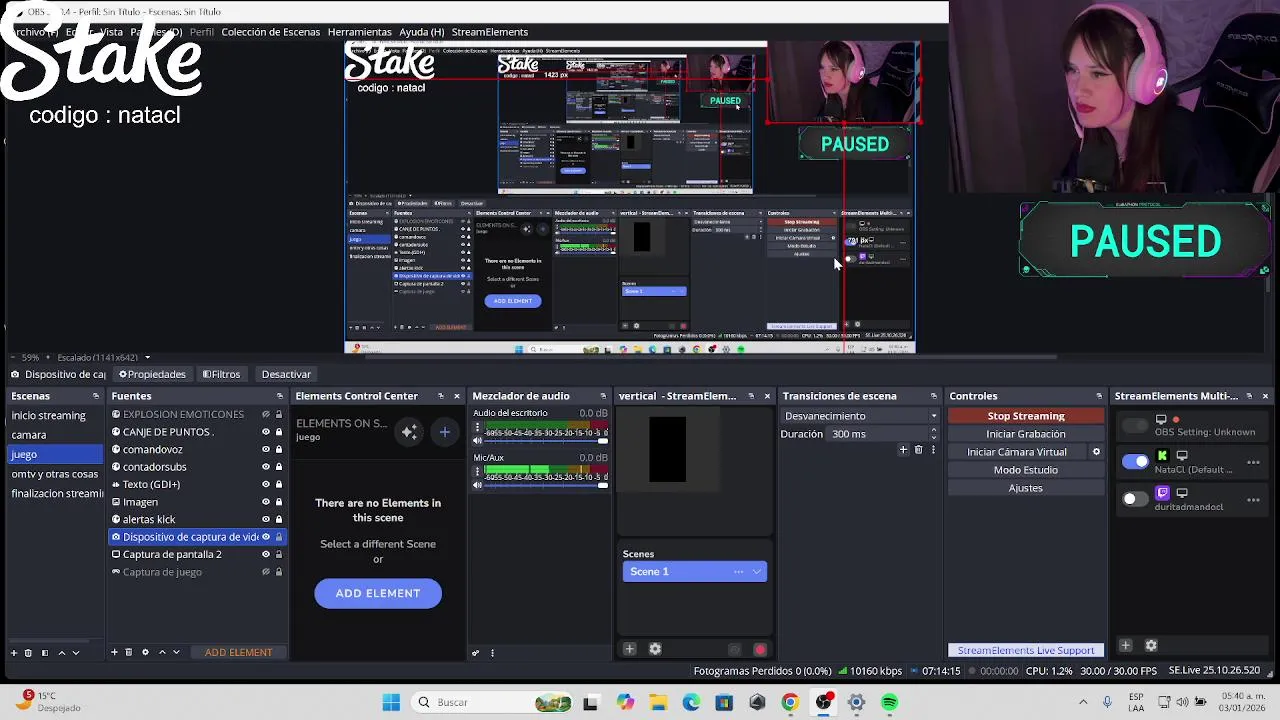1280x720 pixels.
Task: Open Scene 1 more options dots
Action: coord(739,572)
